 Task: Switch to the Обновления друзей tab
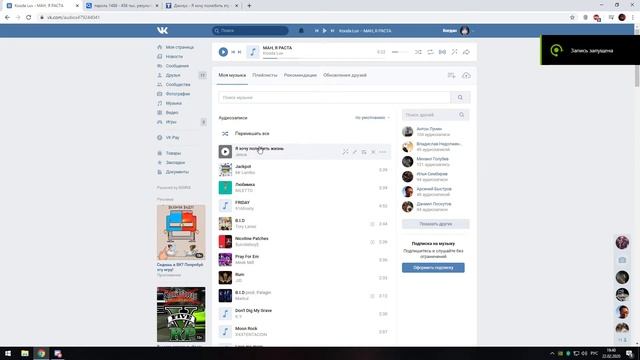tap(345, 76)
